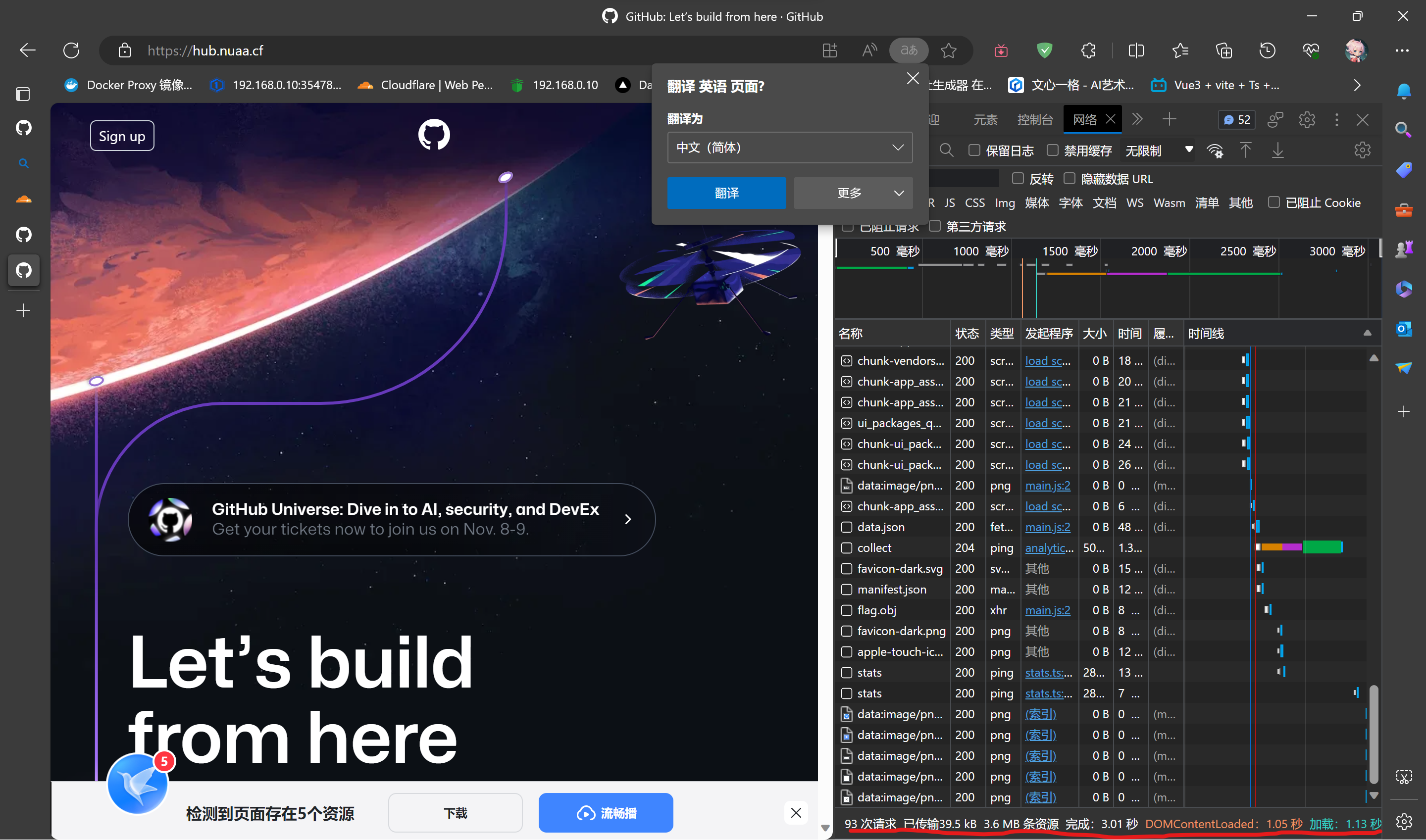This screenshot has height=840, width=1426.
Task: Check the 隐藏数据 URL checkbox
Action: click(1070, 178)
